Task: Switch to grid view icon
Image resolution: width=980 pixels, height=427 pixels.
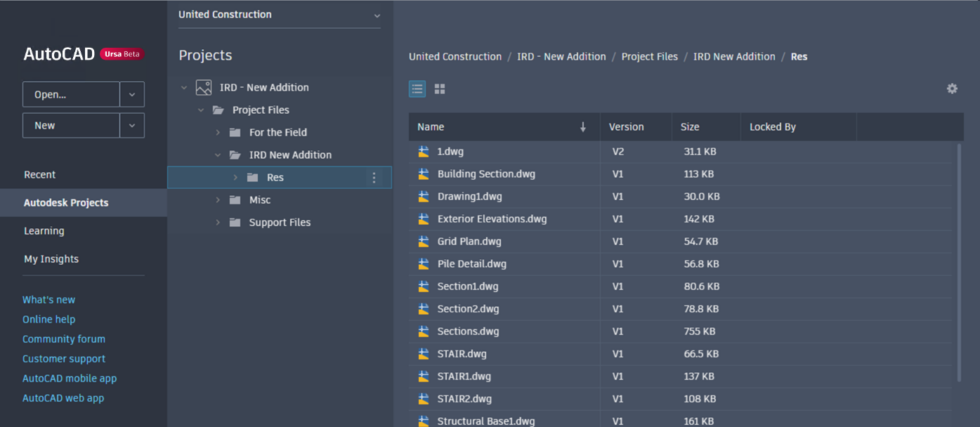Action: point(440,89)
